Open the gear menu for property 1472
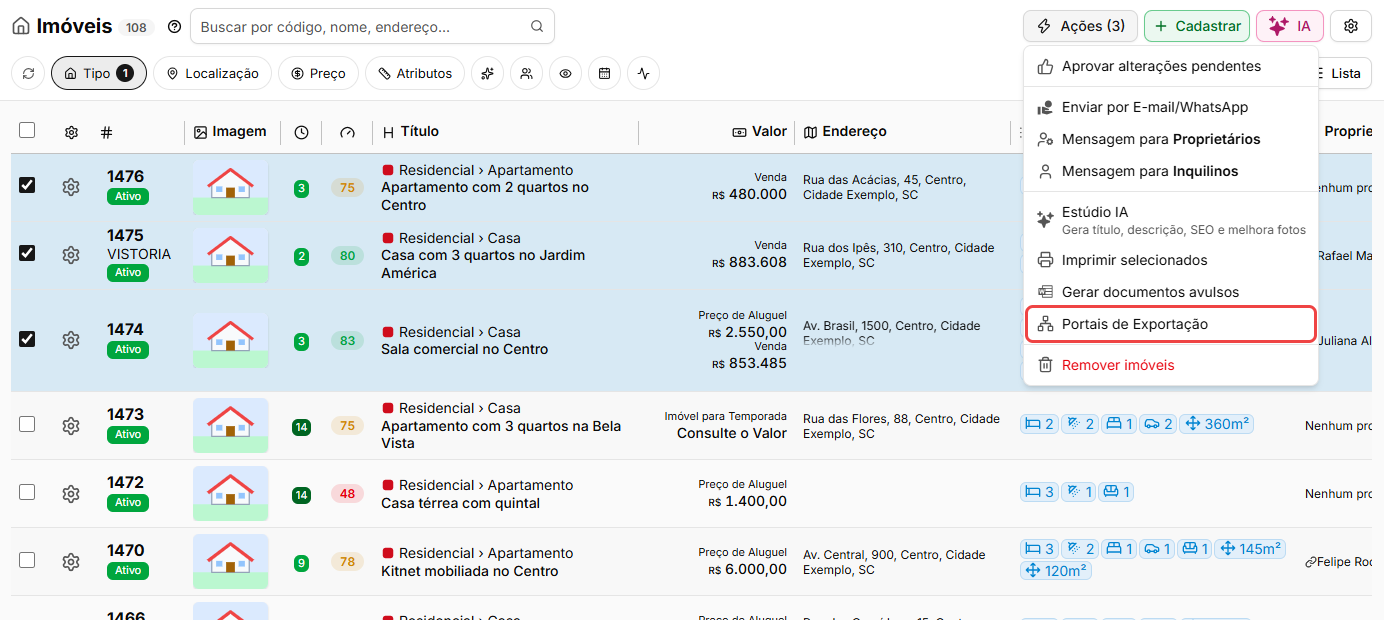Image resolution: width=1384 pixels, height=620 pixels. 70,493
